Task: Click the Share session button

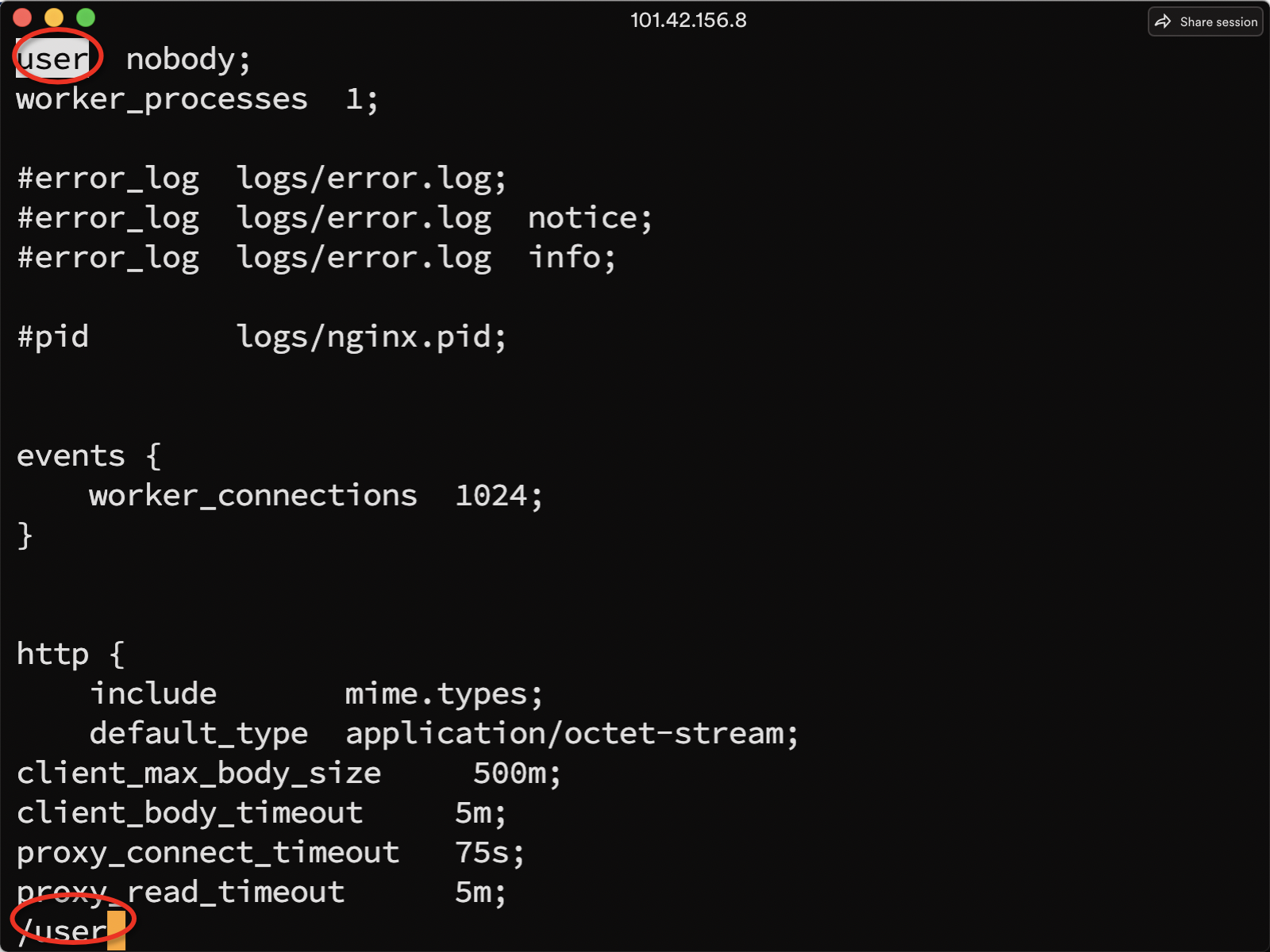Action: pos(1205,21)
